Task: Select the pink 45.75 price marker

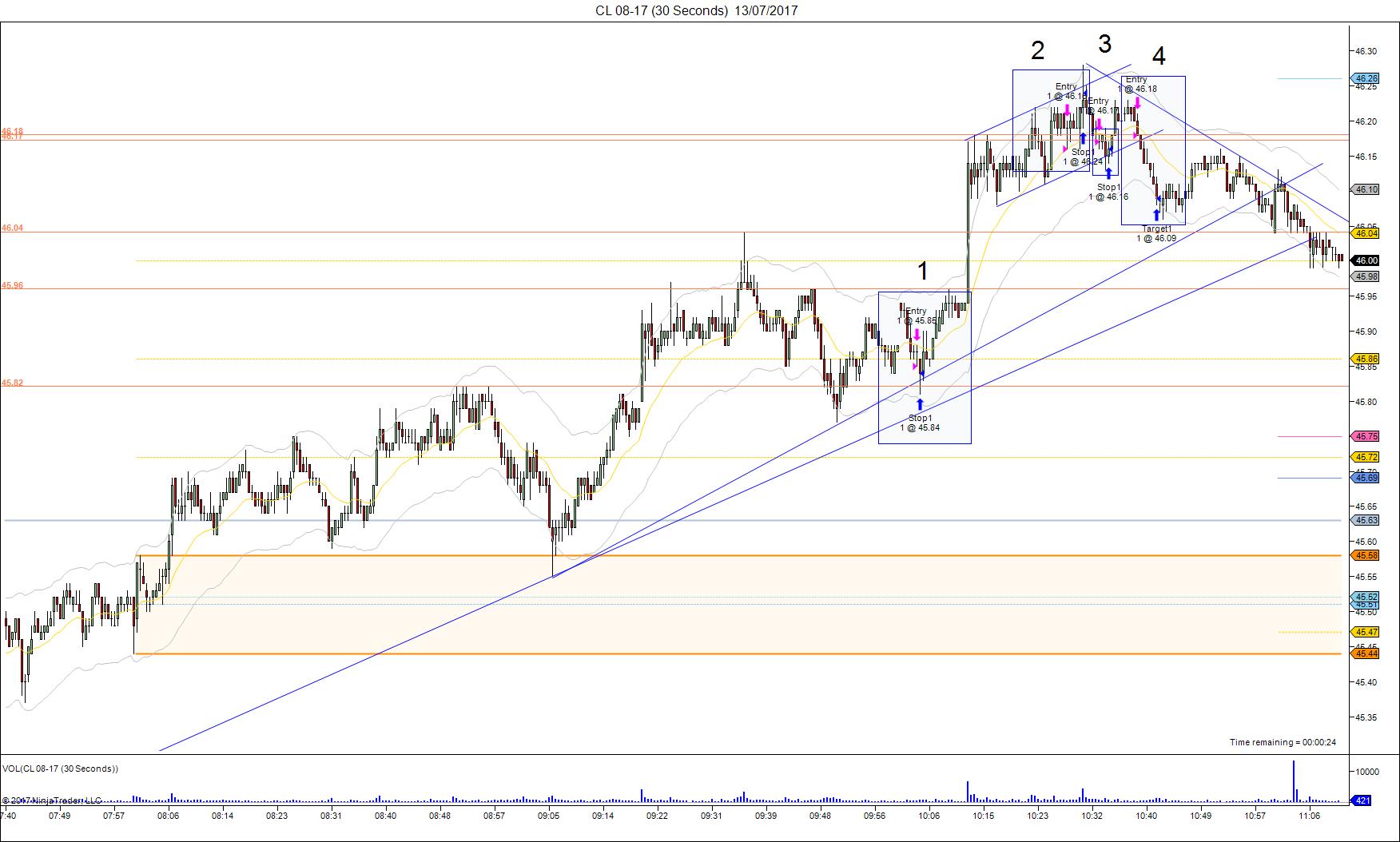Action: coord(1366,436)
